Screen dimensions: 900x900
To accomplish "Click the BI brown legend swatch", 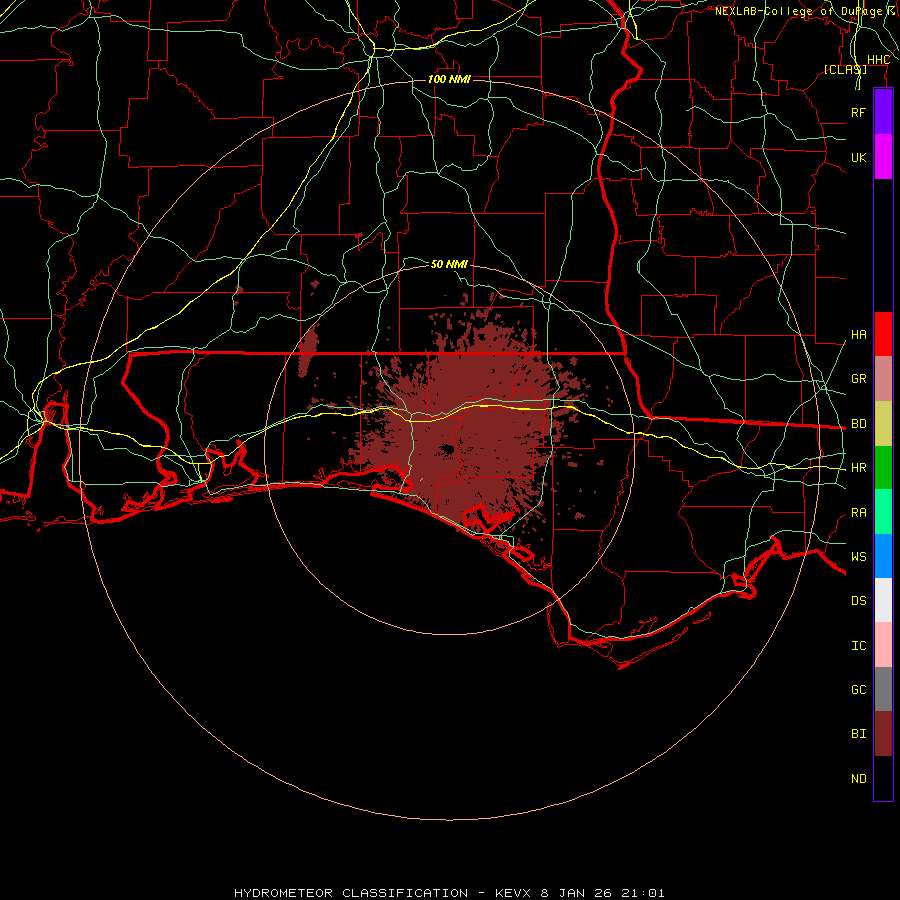I will pos(883,734).
